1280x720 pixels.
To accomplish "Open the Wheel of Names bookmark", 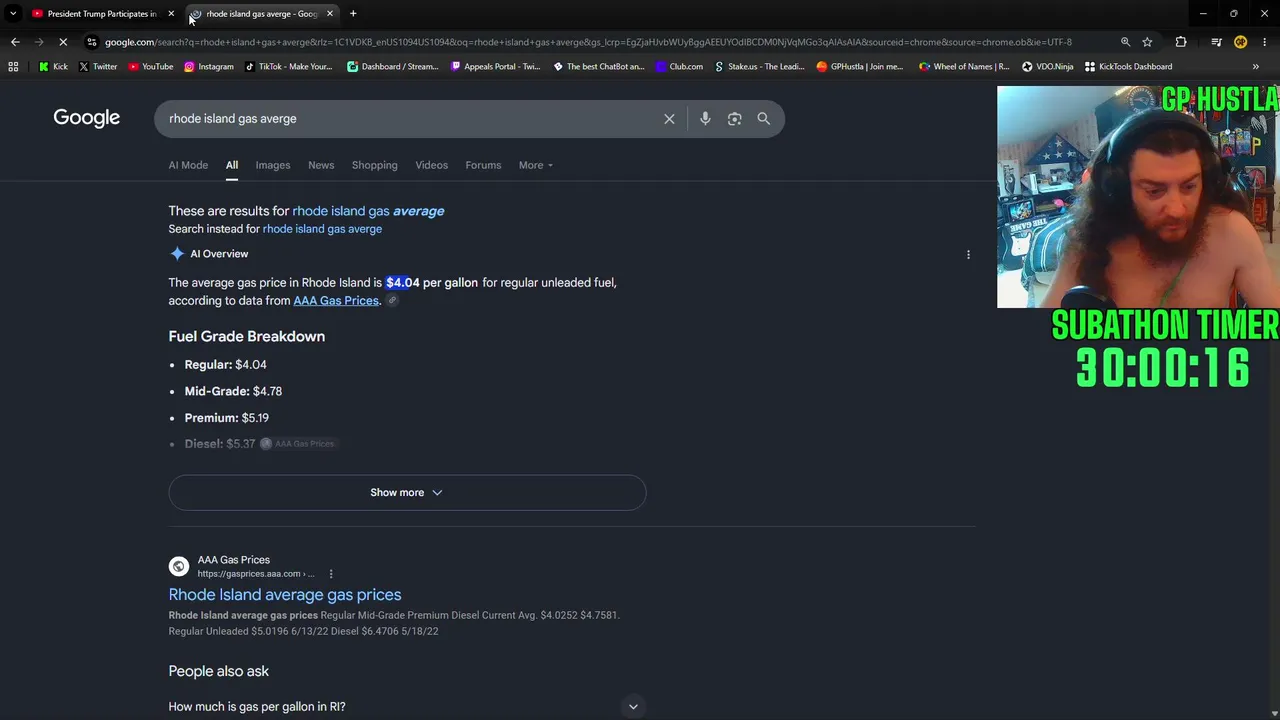I will pyautogui.click(x=964, y=67).
